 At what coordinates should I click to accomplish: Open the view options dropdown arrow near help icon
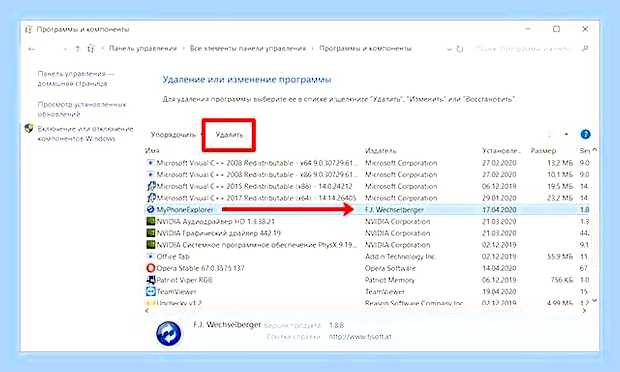(x=566, y=134)
